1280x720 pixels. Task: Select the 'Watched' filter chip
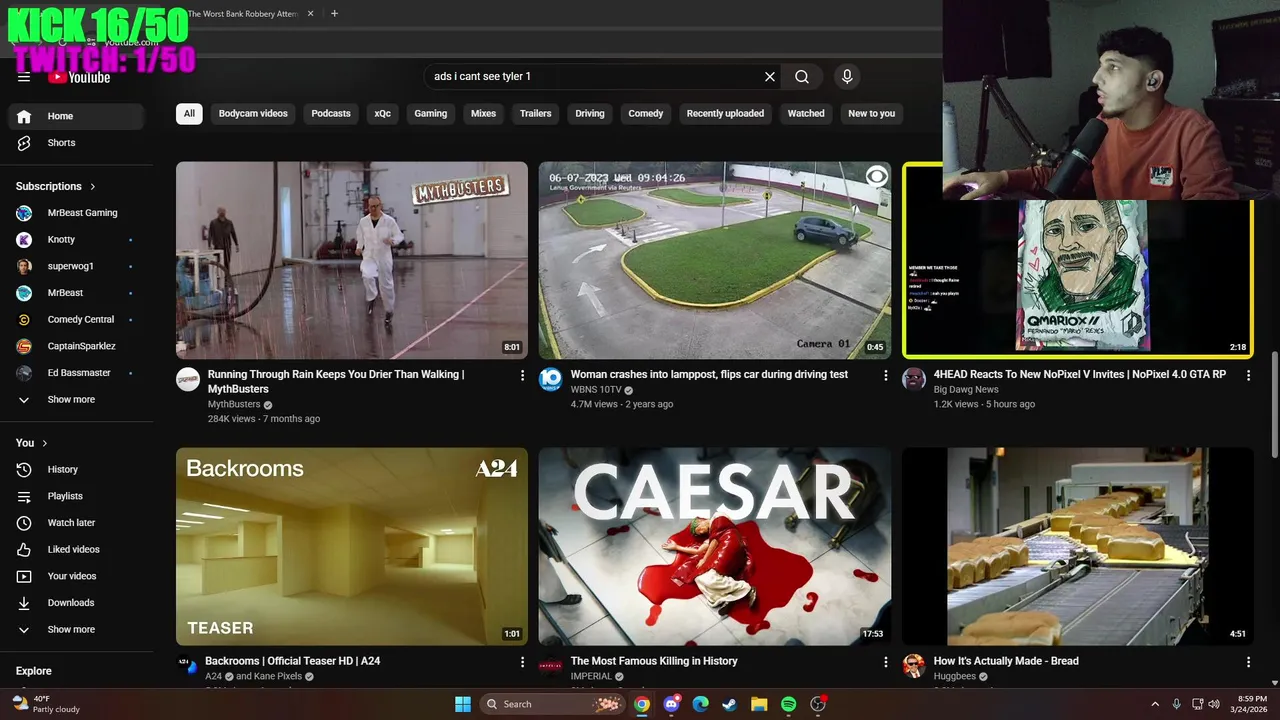[806, 113]
